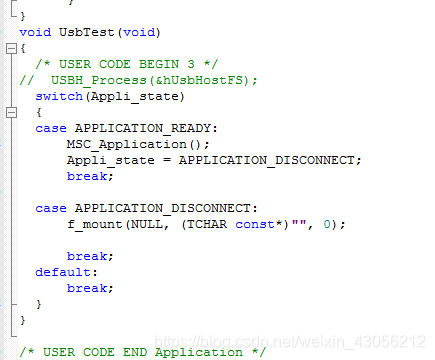This screenshot has width=435, height=360.
Task: Click the line 'switch(Appli_state)'
Action: coord(110,96)
